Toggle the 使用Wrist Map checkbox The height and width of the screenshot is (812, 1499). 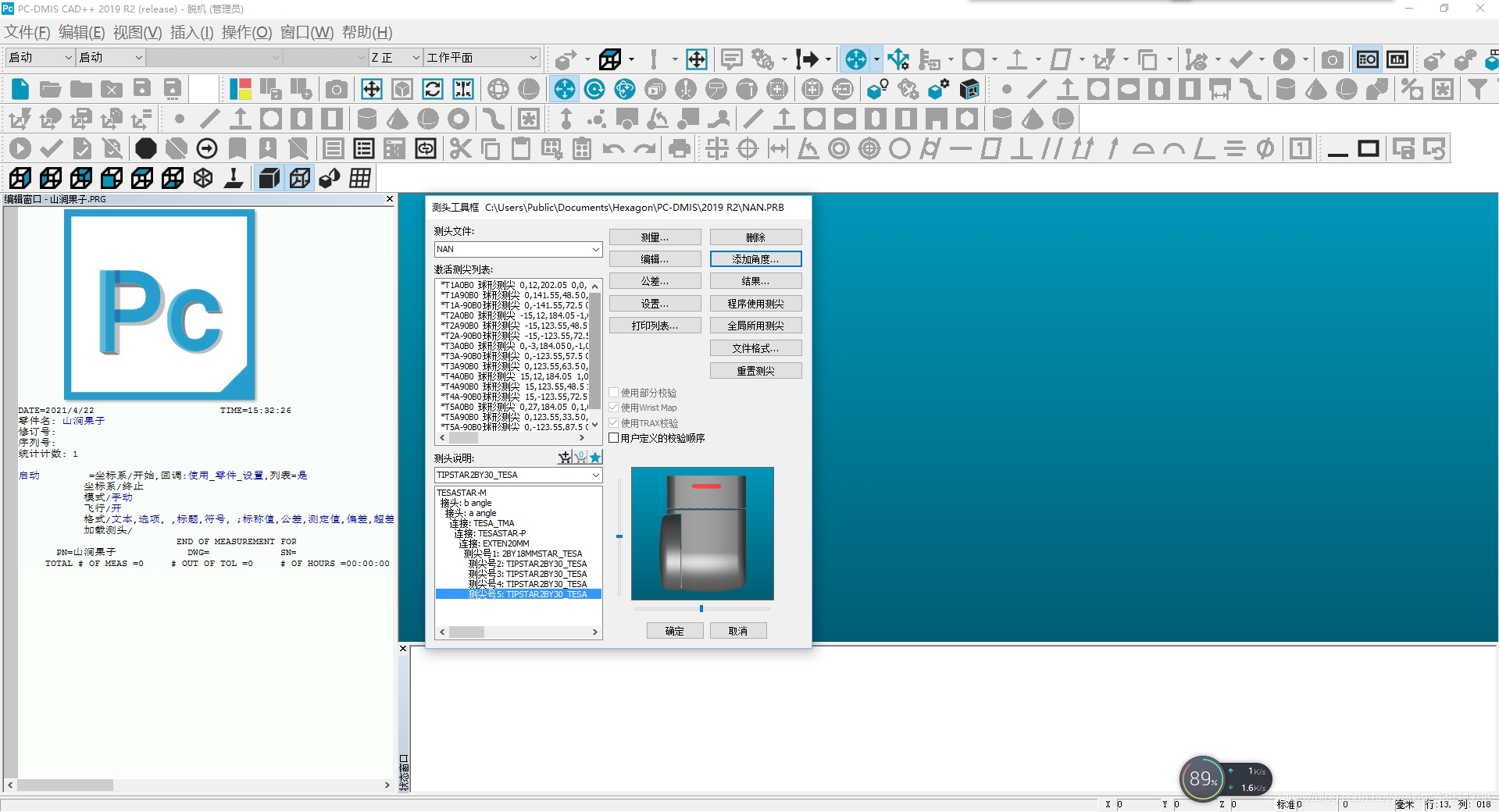point(614,408)
